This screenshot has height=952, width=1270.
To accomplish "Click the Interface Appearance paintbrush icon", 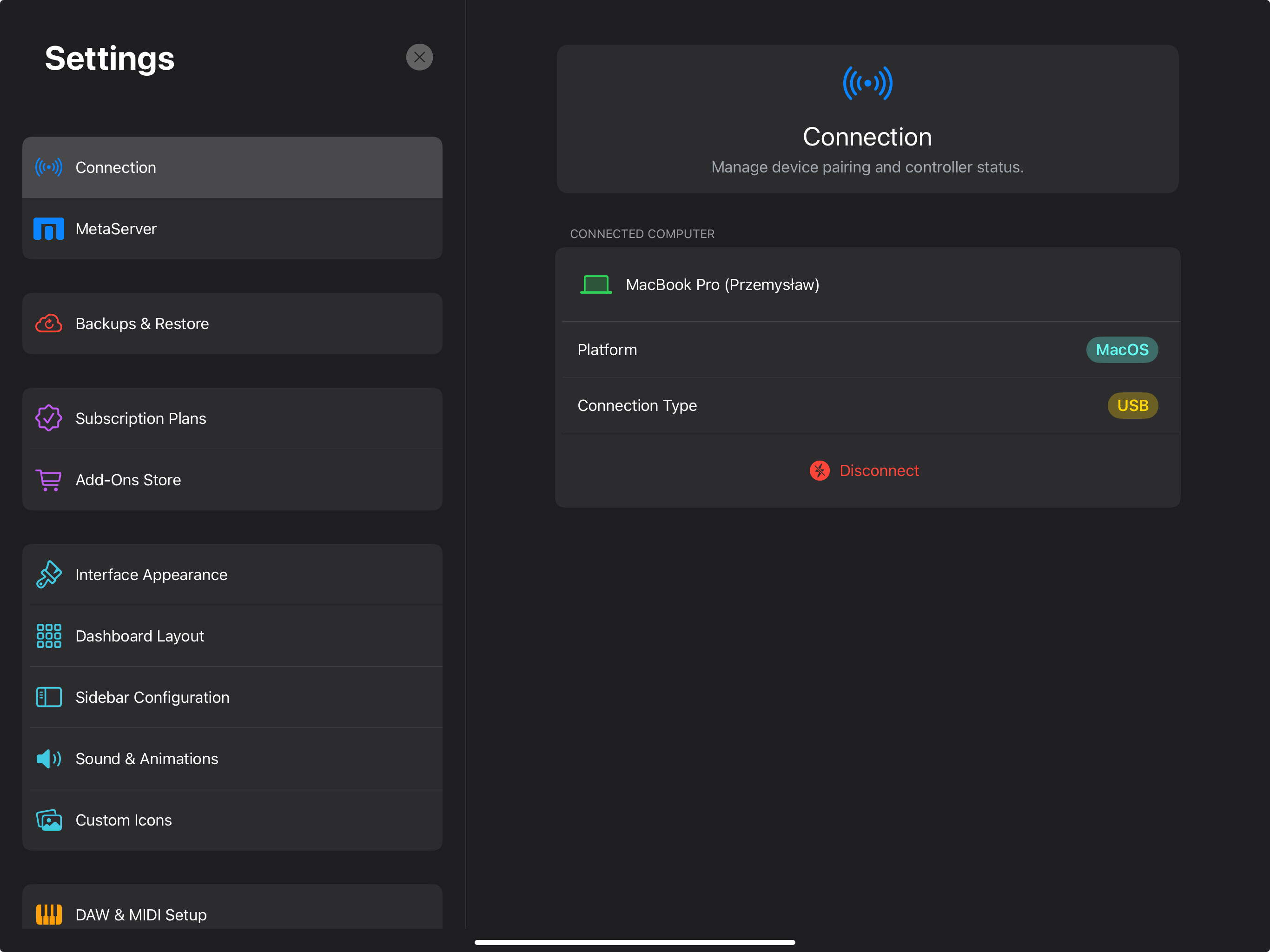I will (x=49, y=574).
